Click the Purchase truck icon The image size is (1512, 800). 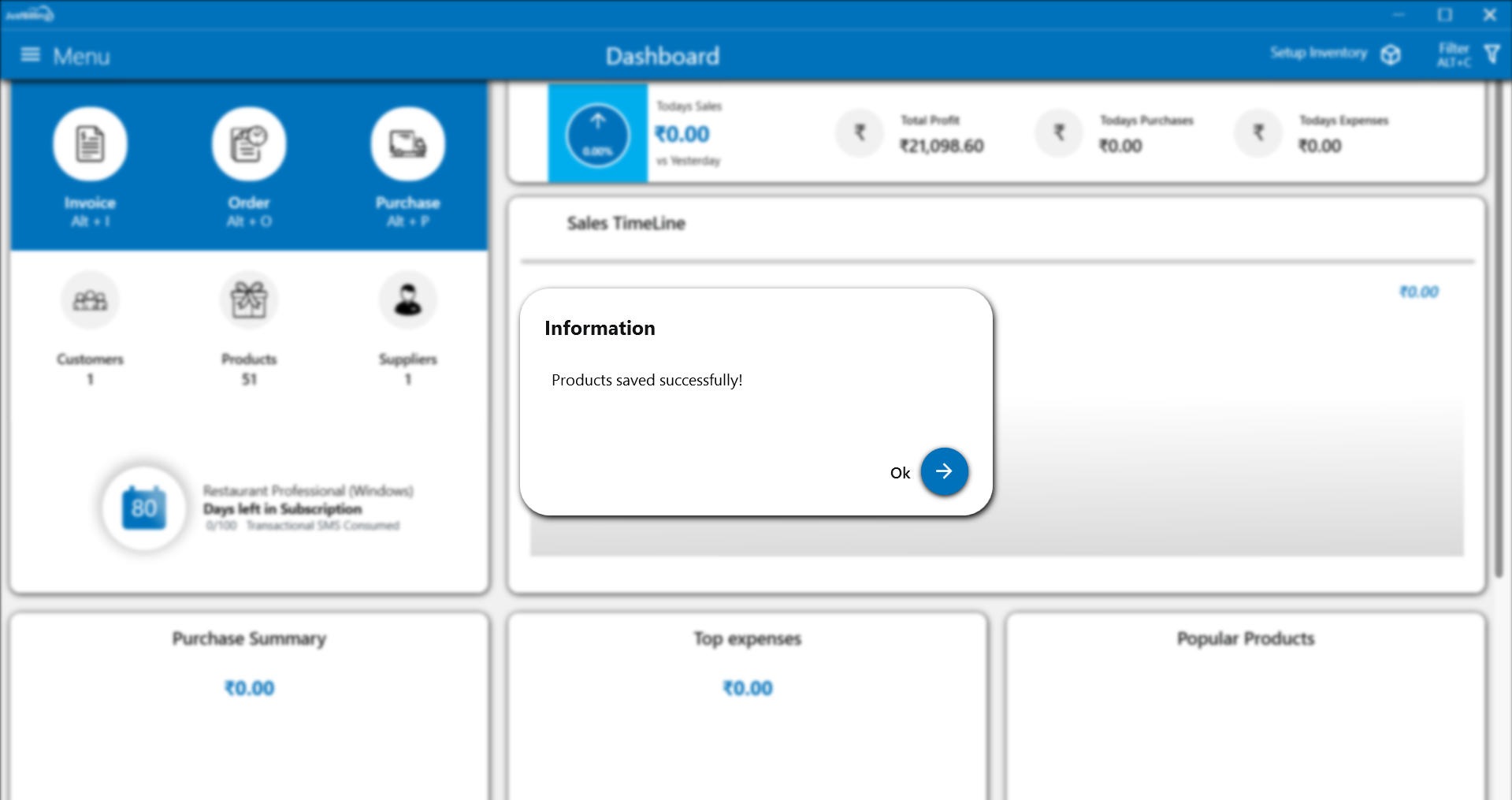coord(407,144)
